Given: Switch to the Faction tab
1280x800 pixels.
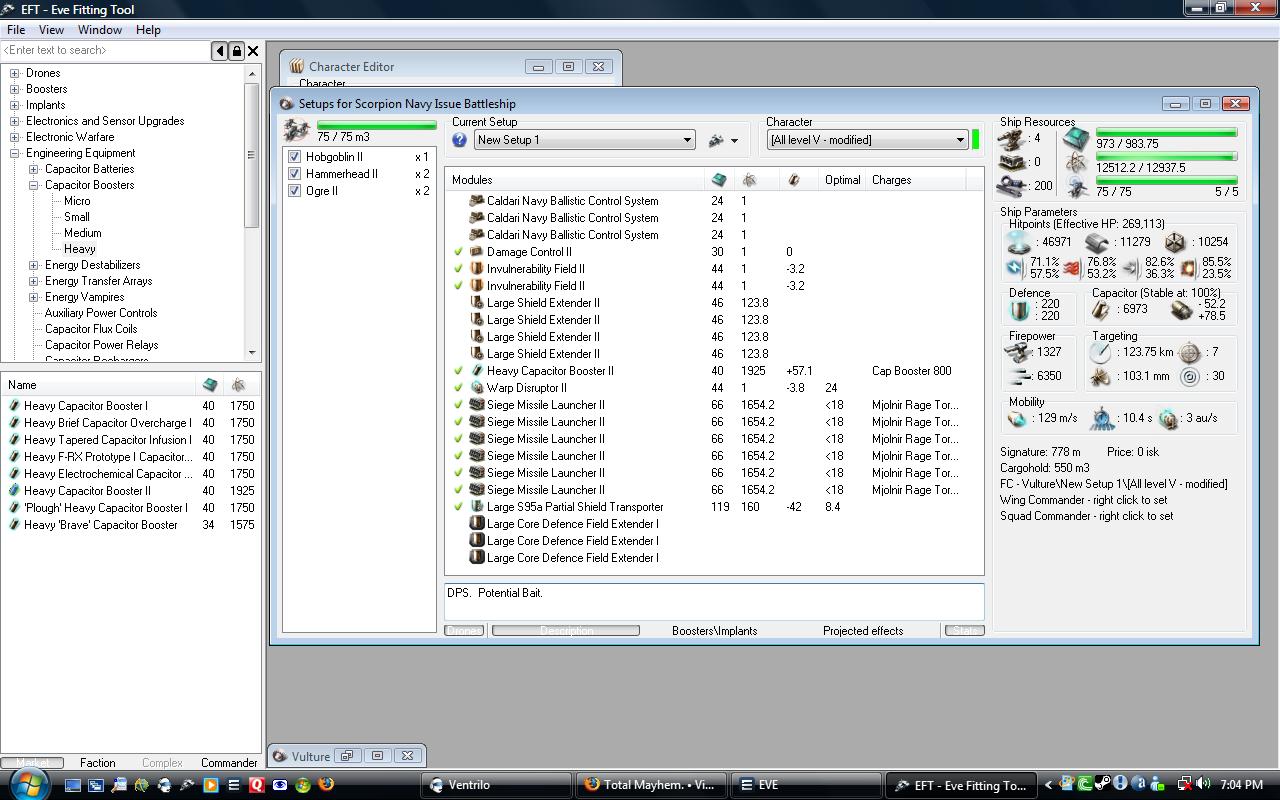Looking at the screenshot, I should point(98,762).
